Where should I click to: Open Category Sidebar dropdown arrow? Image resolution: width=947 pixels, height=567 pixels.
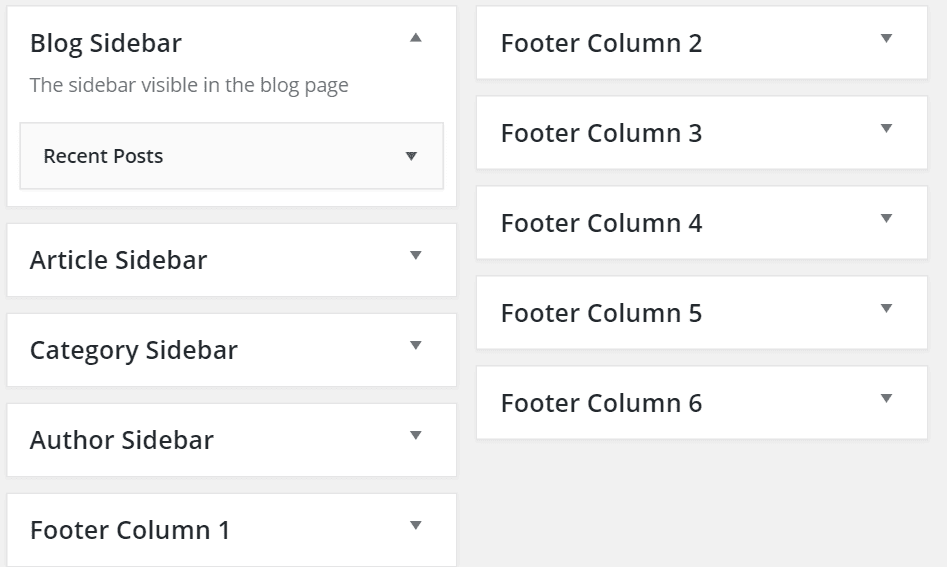pyautogui.click(x=416, y=345)
